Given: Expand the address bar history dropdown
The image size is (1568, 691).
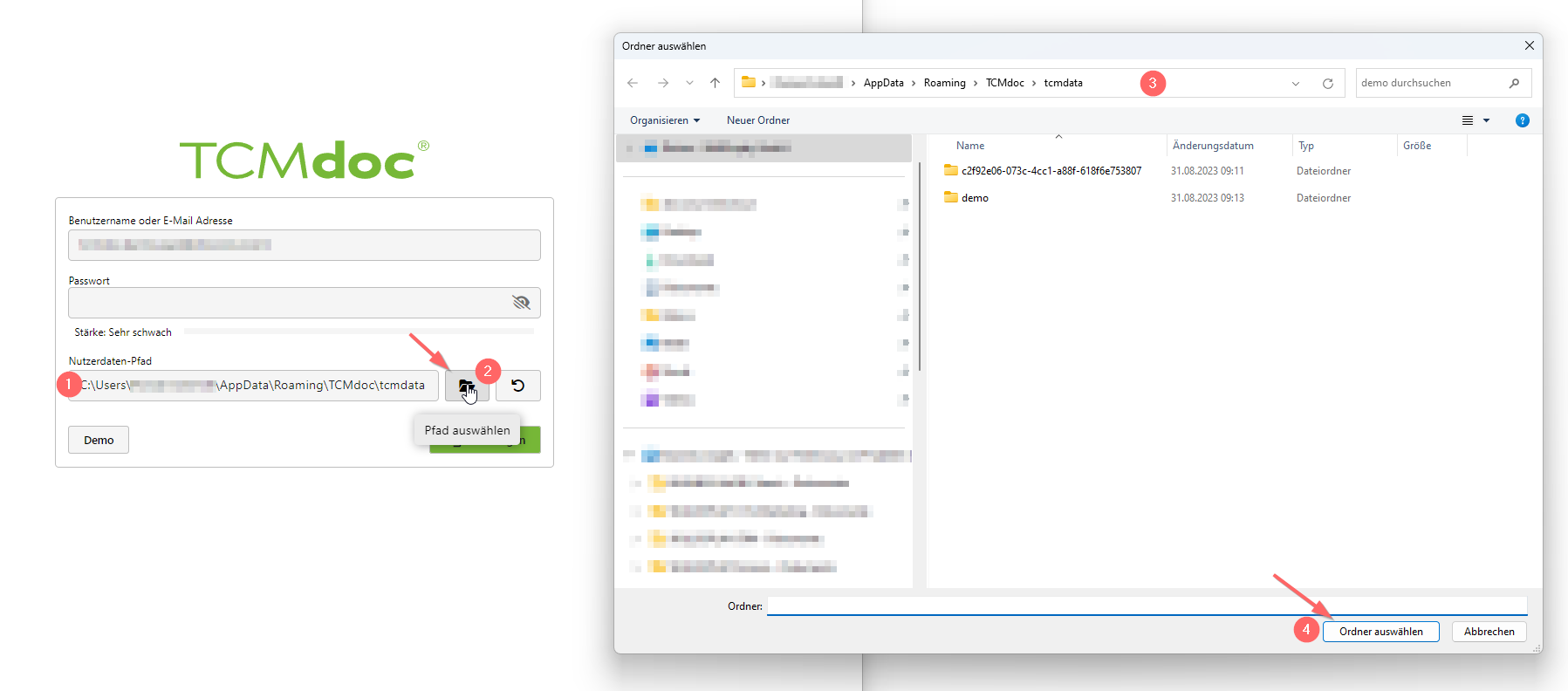Looking at the screenshot, I should [1295, 84].
